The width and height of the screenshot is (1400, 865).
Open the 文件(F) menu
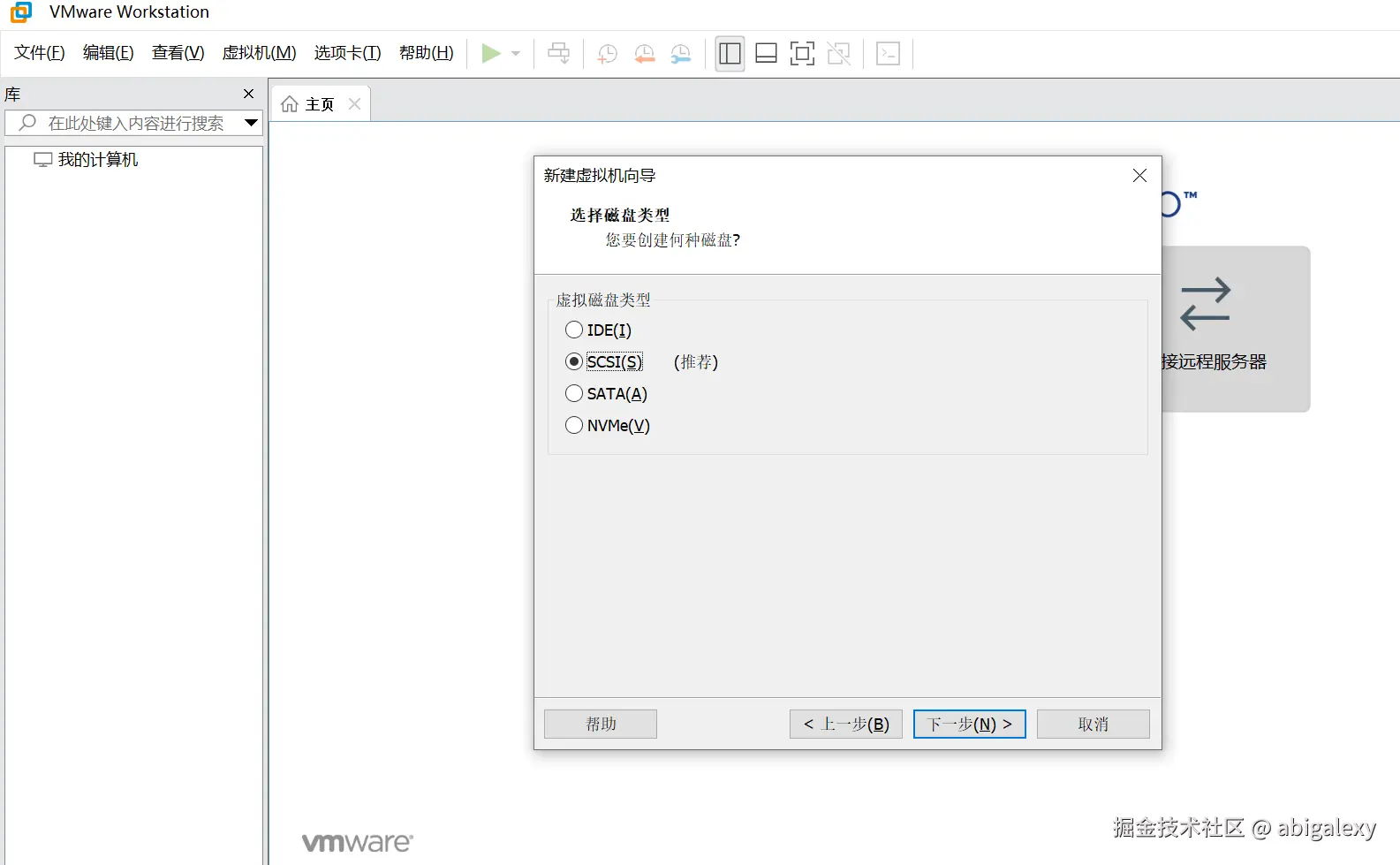point(40,53)
